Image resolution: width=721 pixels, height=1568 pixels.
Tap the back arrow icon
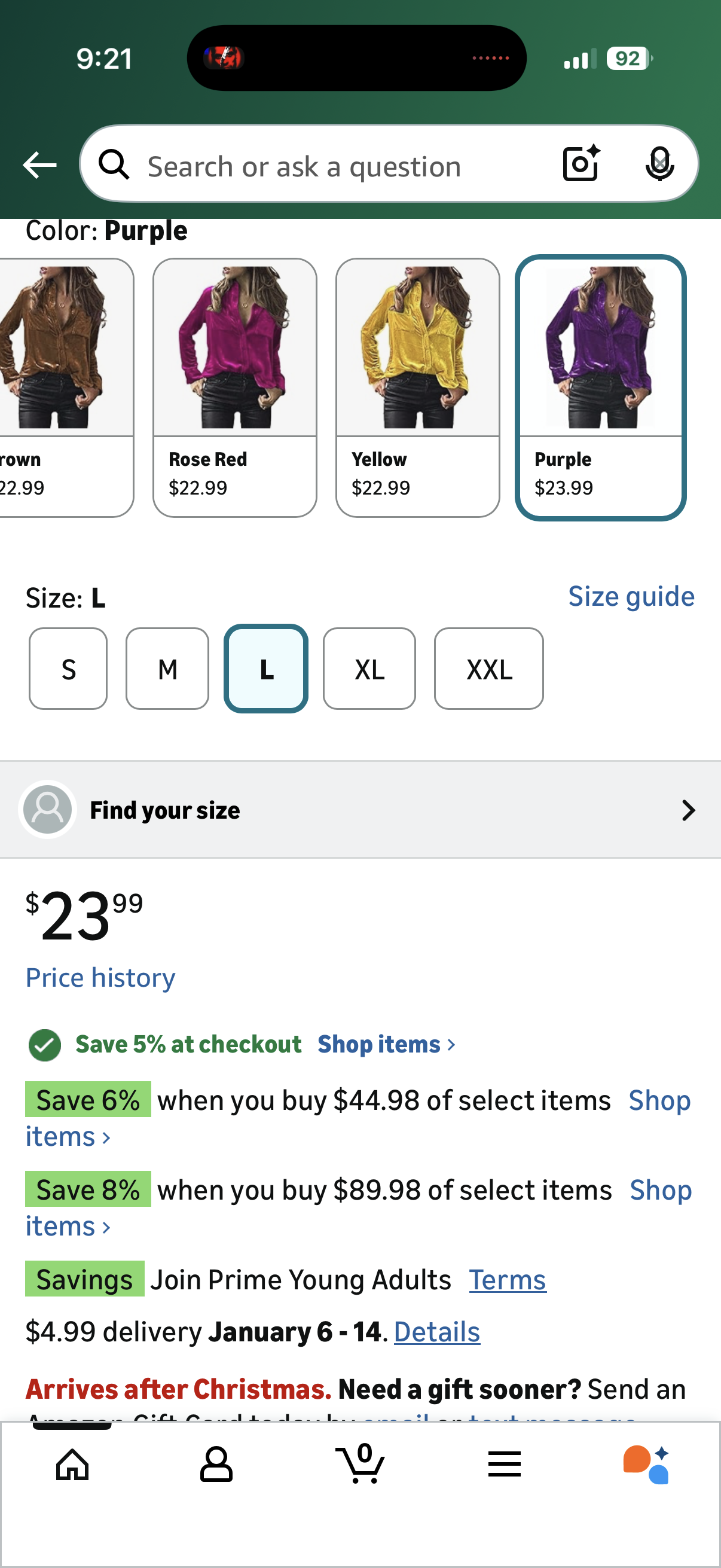point(39,165)
